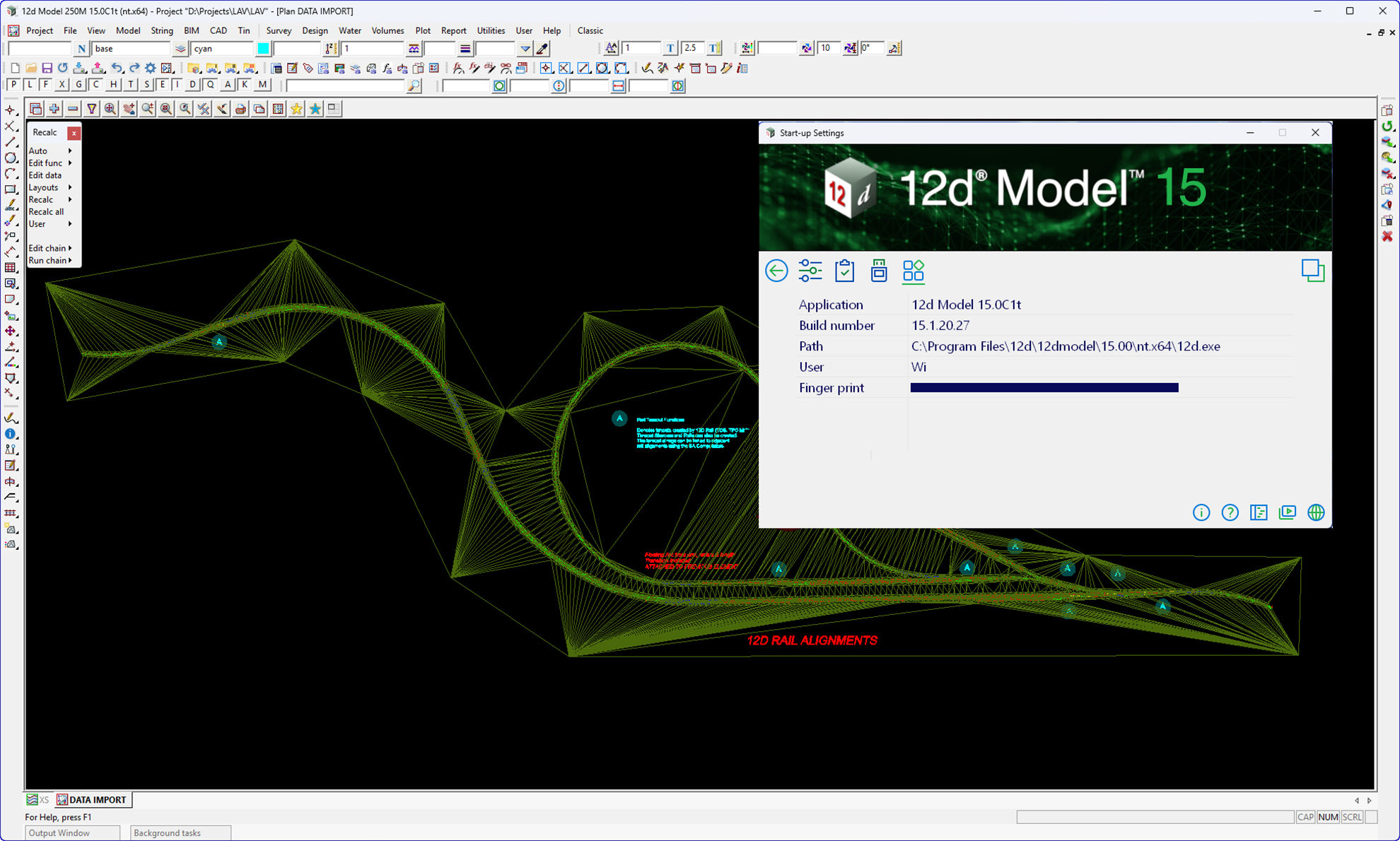
Task: Click the copy windows icon in Start-up Settings
Action: point(1313,271)
